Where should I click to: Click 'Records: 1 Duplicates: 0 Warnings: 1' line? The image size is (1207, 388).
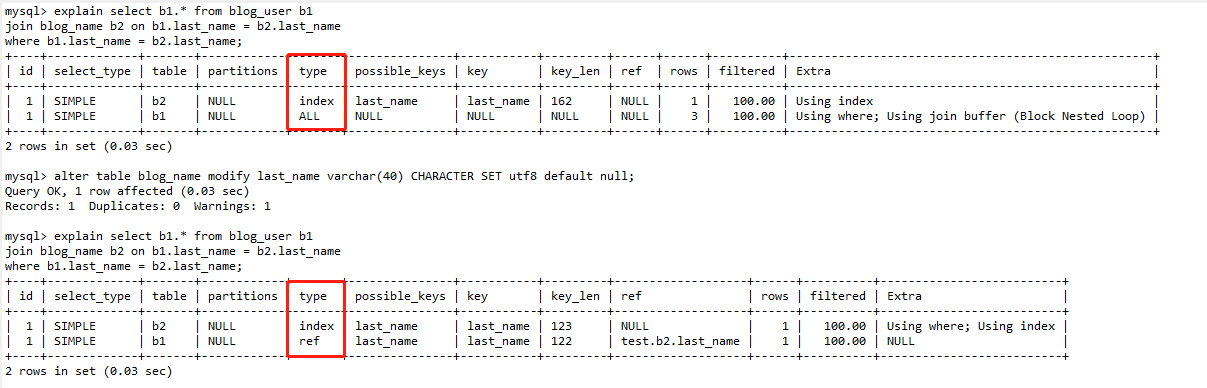[138, 206]
